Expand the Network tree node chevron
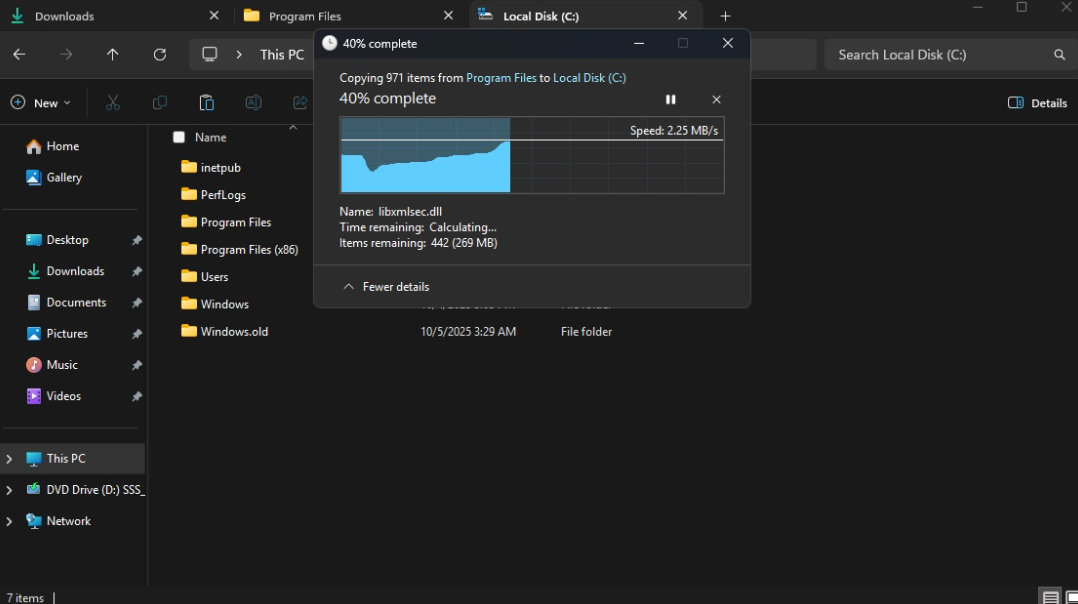The height and width of the screenshot is (604, 1078). [x=10, y=521]
